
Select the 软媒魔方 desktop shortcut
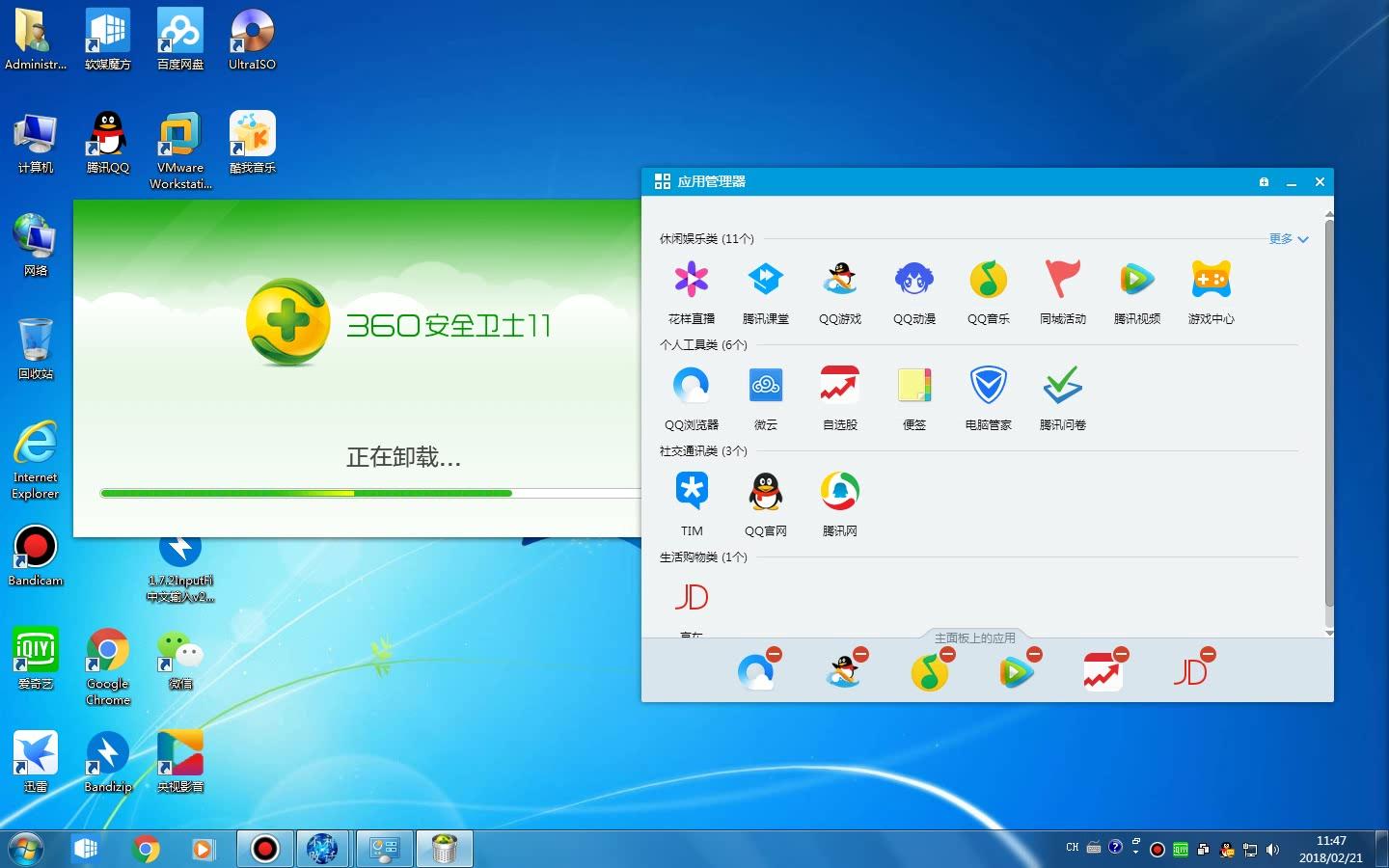(108, 41)
